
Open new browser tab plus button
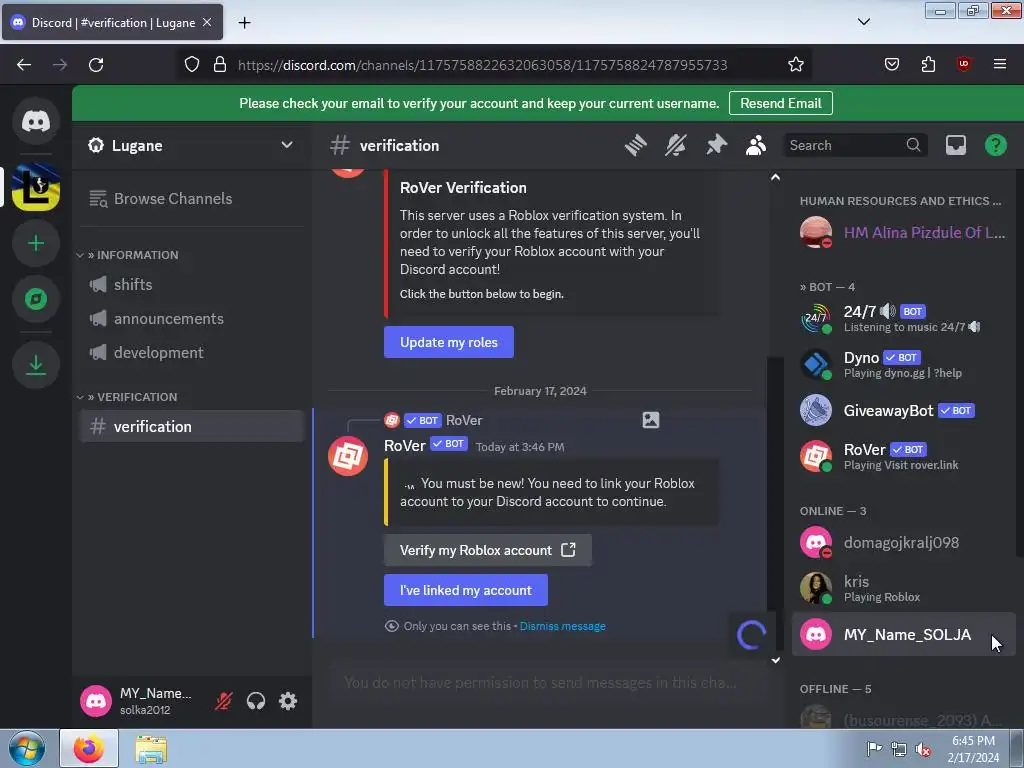pos(244,23)
